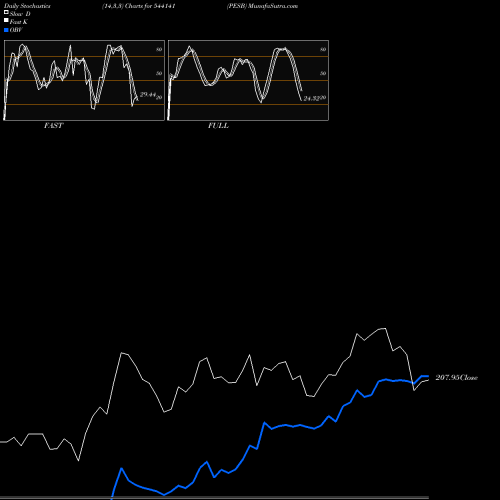500x500 pixels.
Task: Click the OBV legend text
Action: tap(16, 30)
